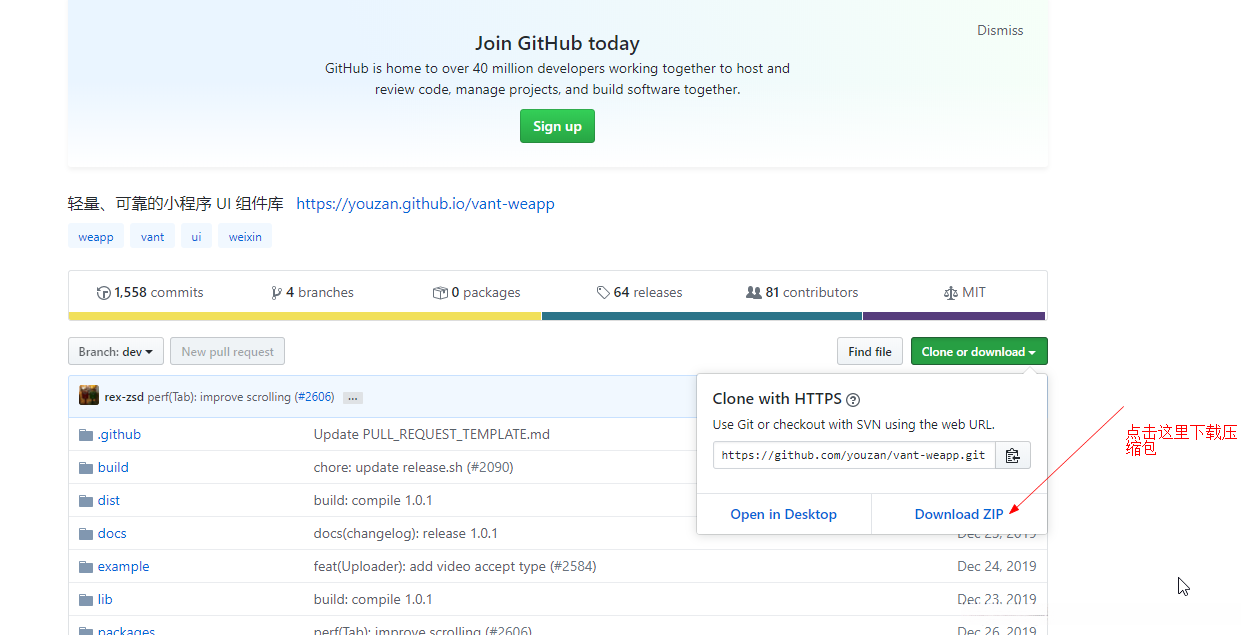Dismiss the Join GitHub banner
Image resolution: width=1245 pixels, height=635 pixels.
tap(1000, 30)
